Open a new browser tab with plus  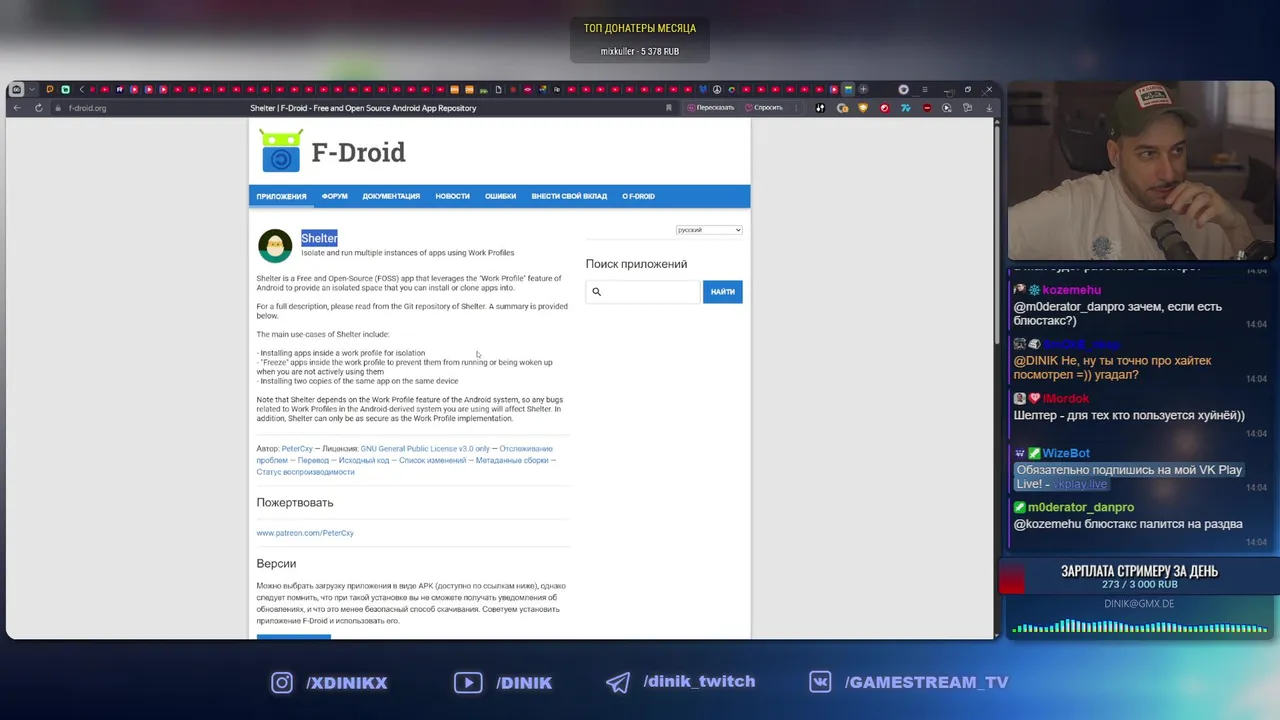click(863, 89)
